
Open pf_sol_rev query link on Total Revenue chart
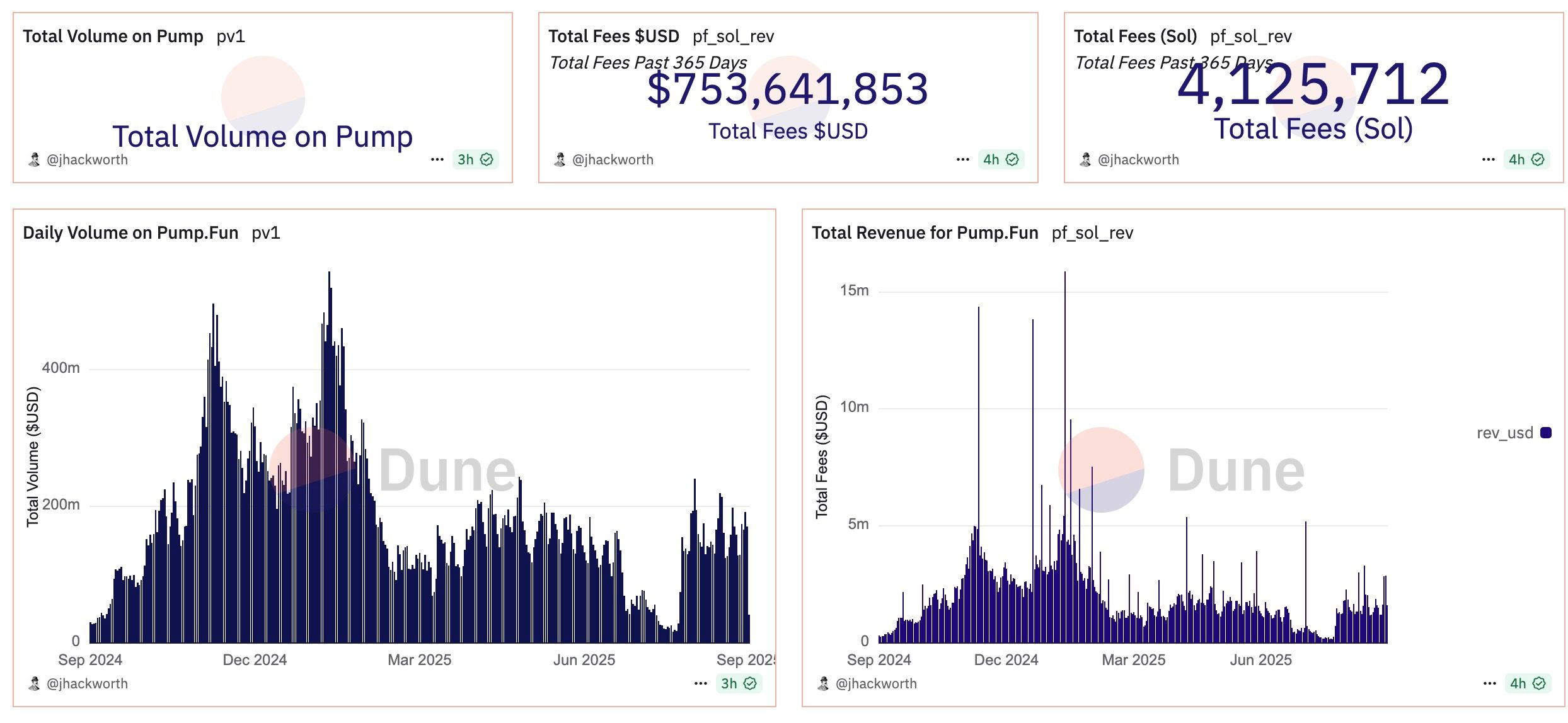pos(1093,233)
